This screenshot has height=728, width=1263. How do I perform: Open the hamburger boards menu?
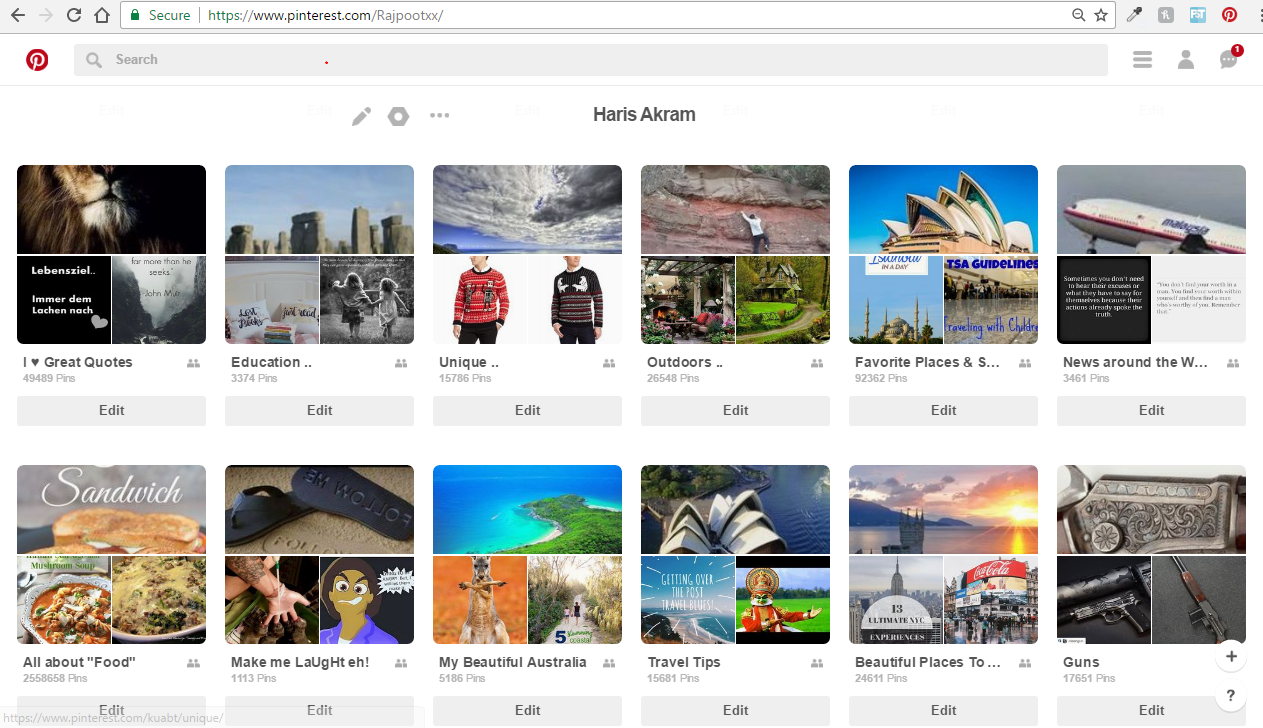(1142, 59)
